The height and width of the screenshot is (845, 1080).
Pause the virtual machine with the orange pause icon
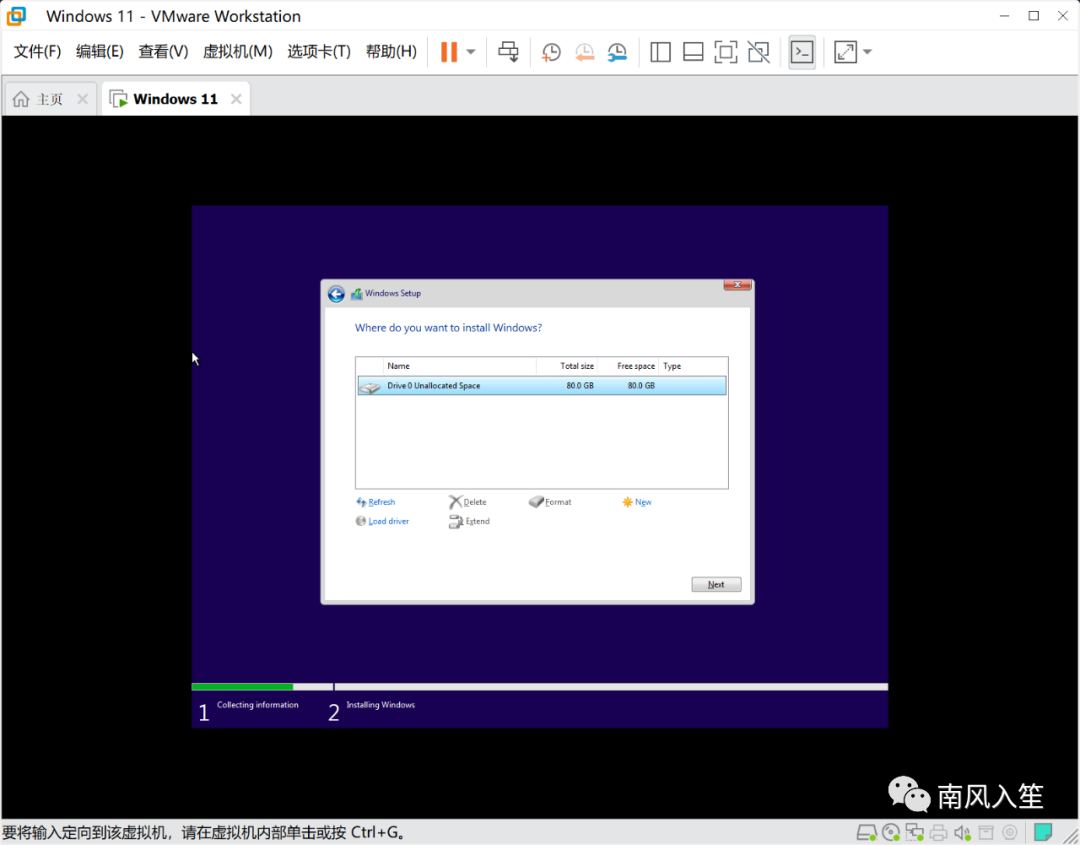[449, 52]
